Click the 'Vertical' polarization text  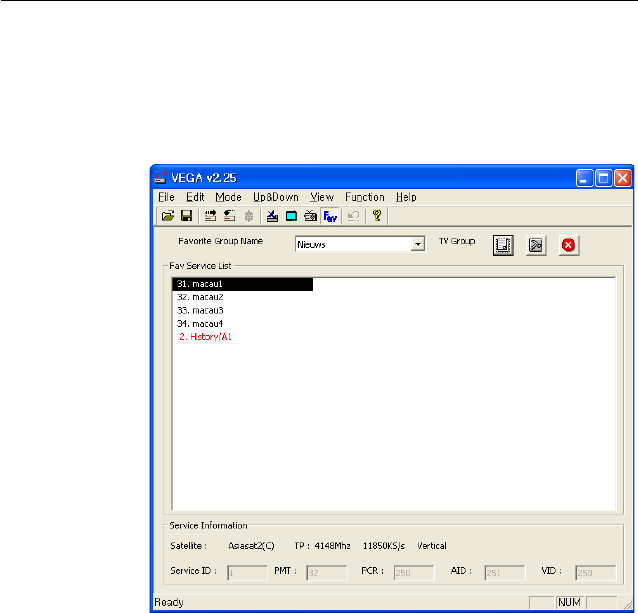tap(432, 546)
